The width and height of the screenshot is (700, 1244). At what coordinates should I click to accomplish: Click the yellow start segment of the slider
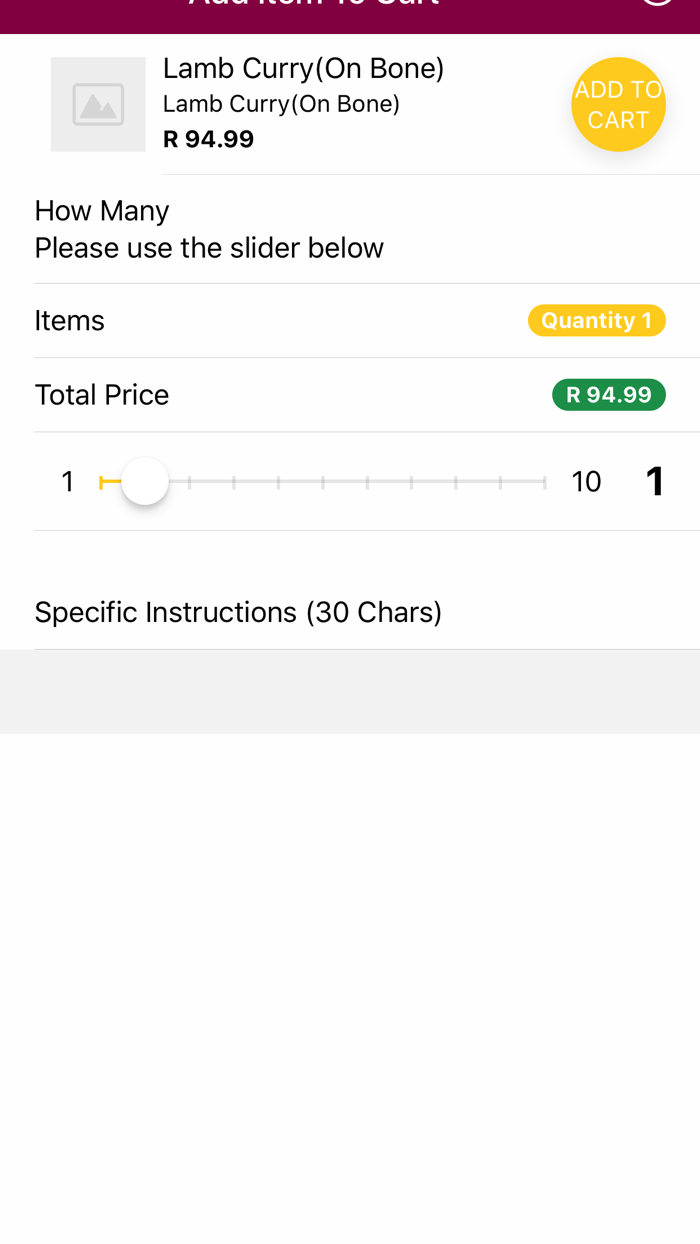click(108, 483)
